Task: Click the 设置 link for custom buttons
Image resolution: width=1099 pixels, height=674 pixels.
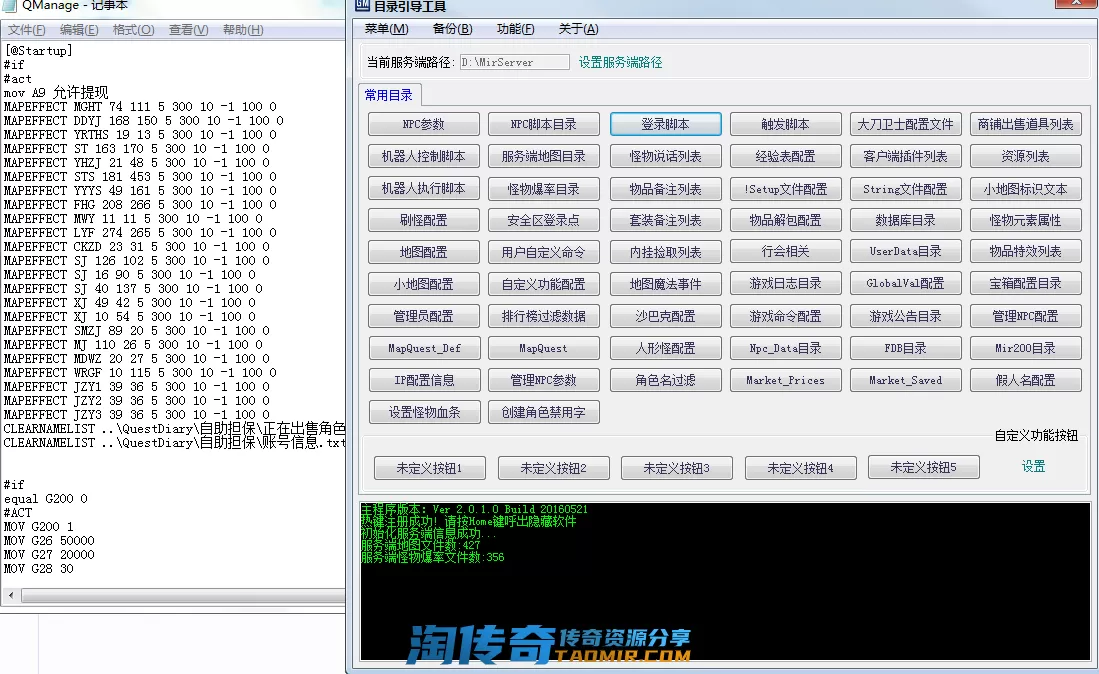Action: 1033,467
